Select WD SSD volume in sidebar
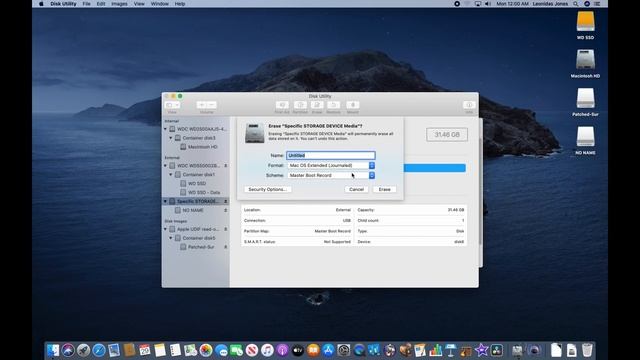This screenshot has height=360, width=640. click(x=197, y=184)
